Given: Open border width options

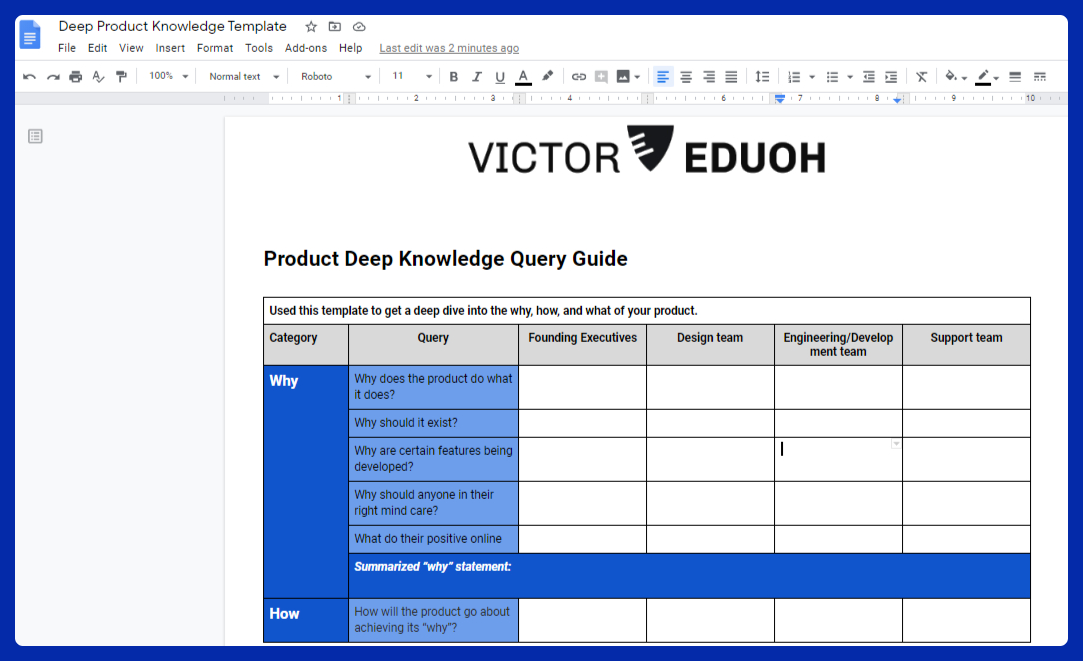Looking at the screenshot, I should point(1015,77).
